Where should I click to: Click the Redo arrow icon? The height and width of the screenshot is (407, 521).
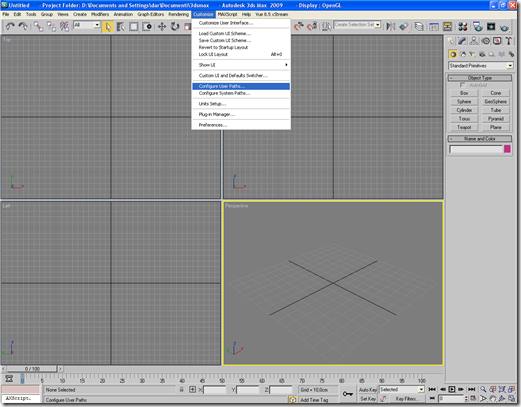(23, 26)
